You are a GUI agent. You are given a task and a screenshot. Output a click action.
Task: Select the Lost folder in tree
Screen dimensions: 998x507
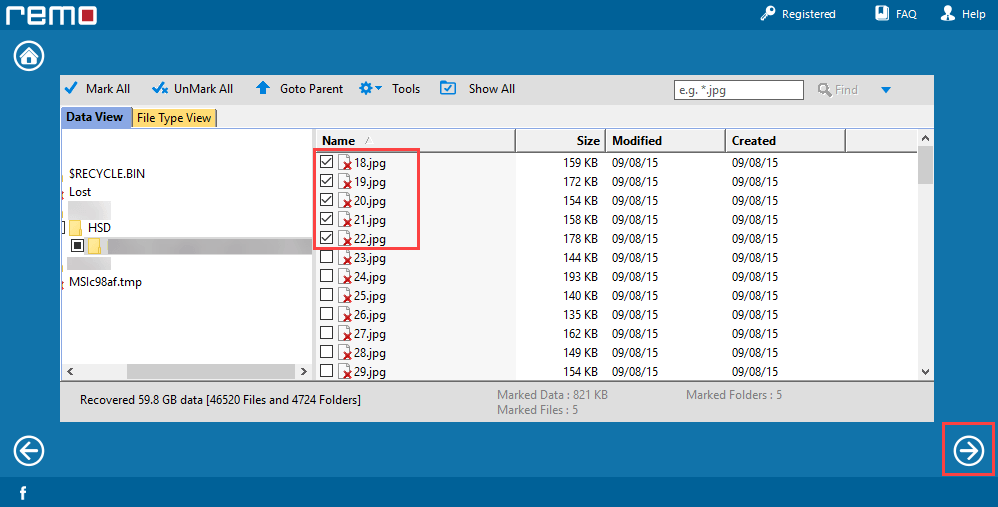pos(80,191)
